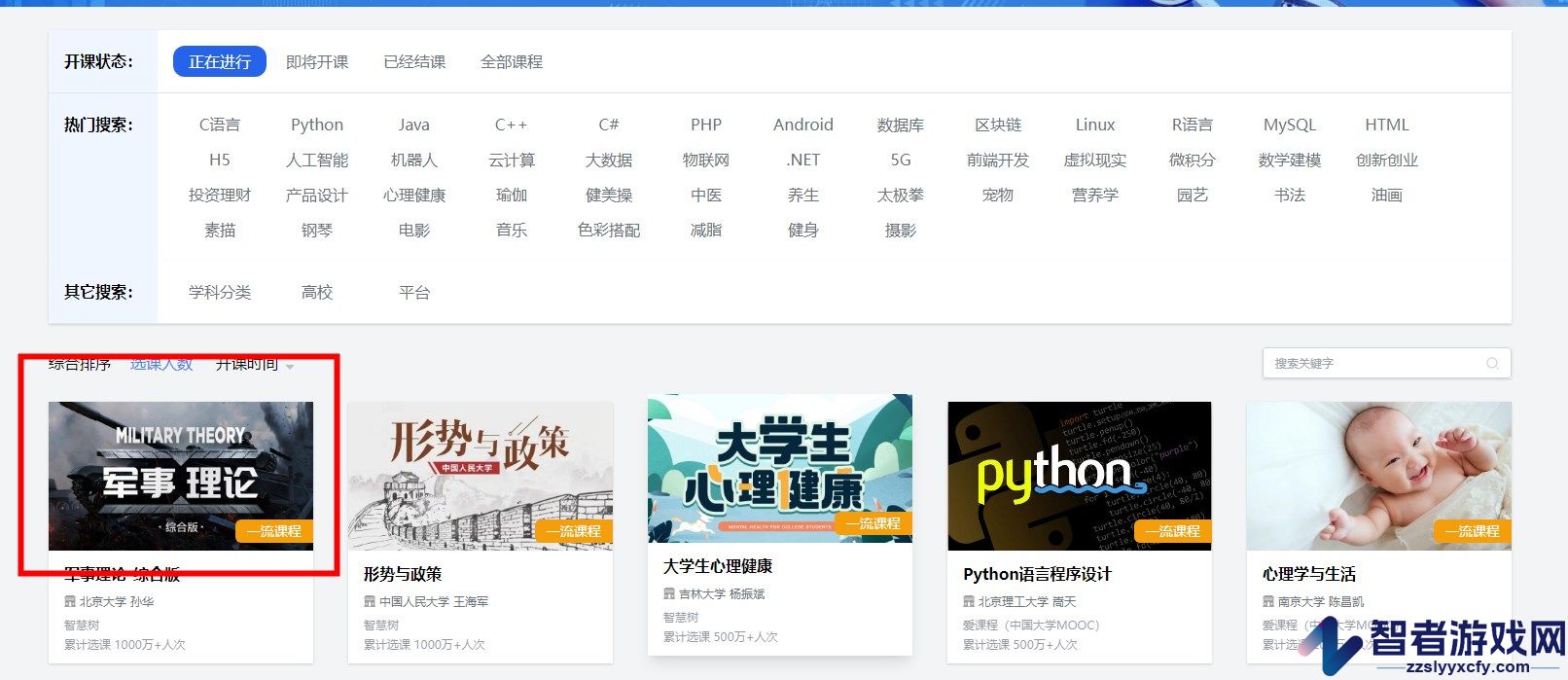Search hot keyword Java
Image resolution: width=1568 pixels, height=680 pixels.
(x=414, y=125)
